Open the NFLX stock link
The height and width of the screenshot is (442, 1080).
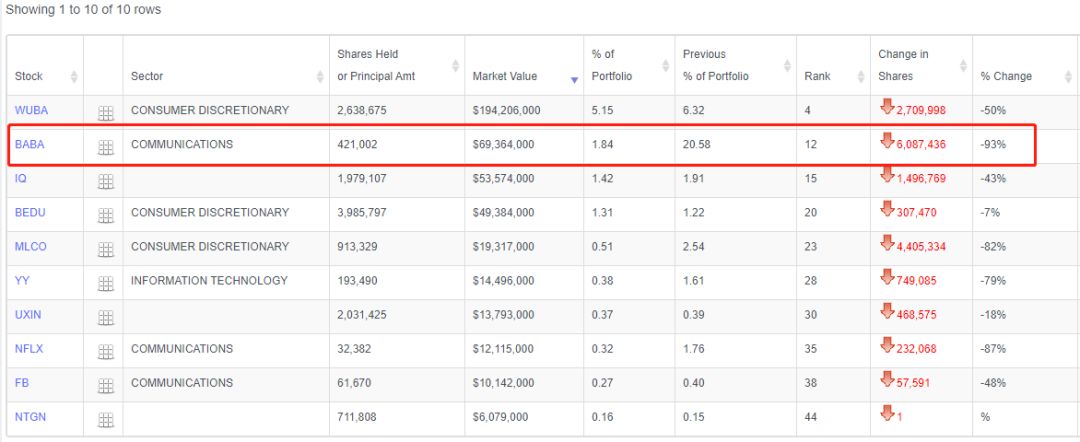tap(29, 349)
